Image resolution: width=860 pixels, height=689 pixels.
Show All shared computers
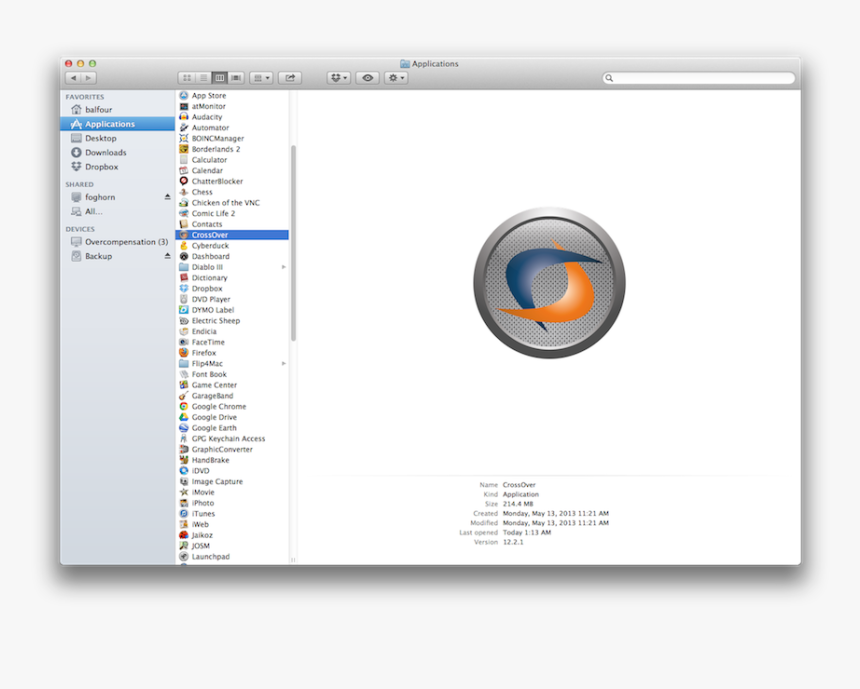tap(117, 211)
